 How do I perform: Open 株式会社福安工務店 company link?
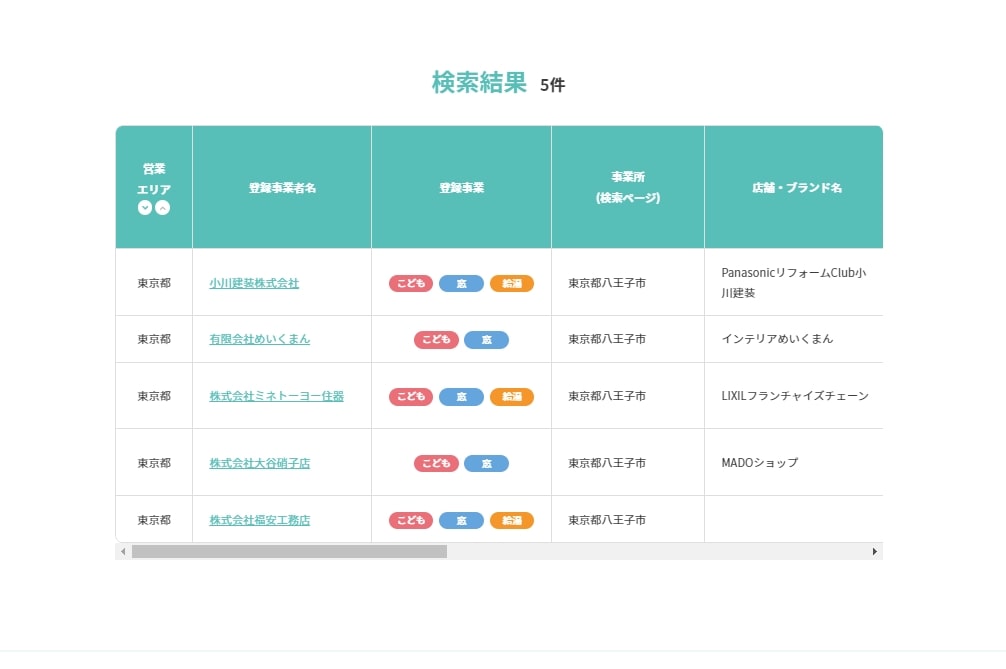coord(259,520)
